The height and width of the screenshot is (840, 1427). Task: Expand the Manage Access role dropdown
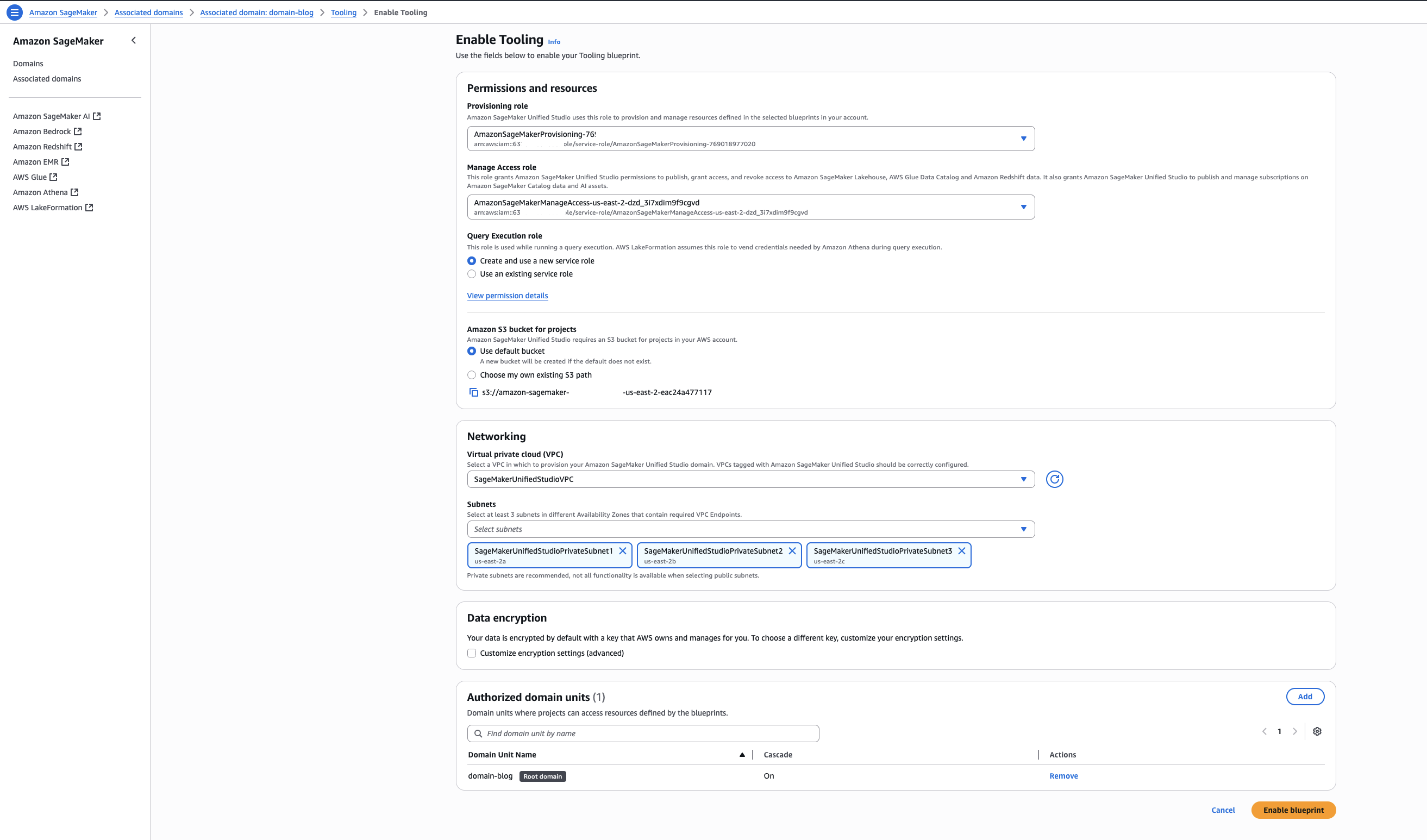pyautogui.click(x=750, y=207)
